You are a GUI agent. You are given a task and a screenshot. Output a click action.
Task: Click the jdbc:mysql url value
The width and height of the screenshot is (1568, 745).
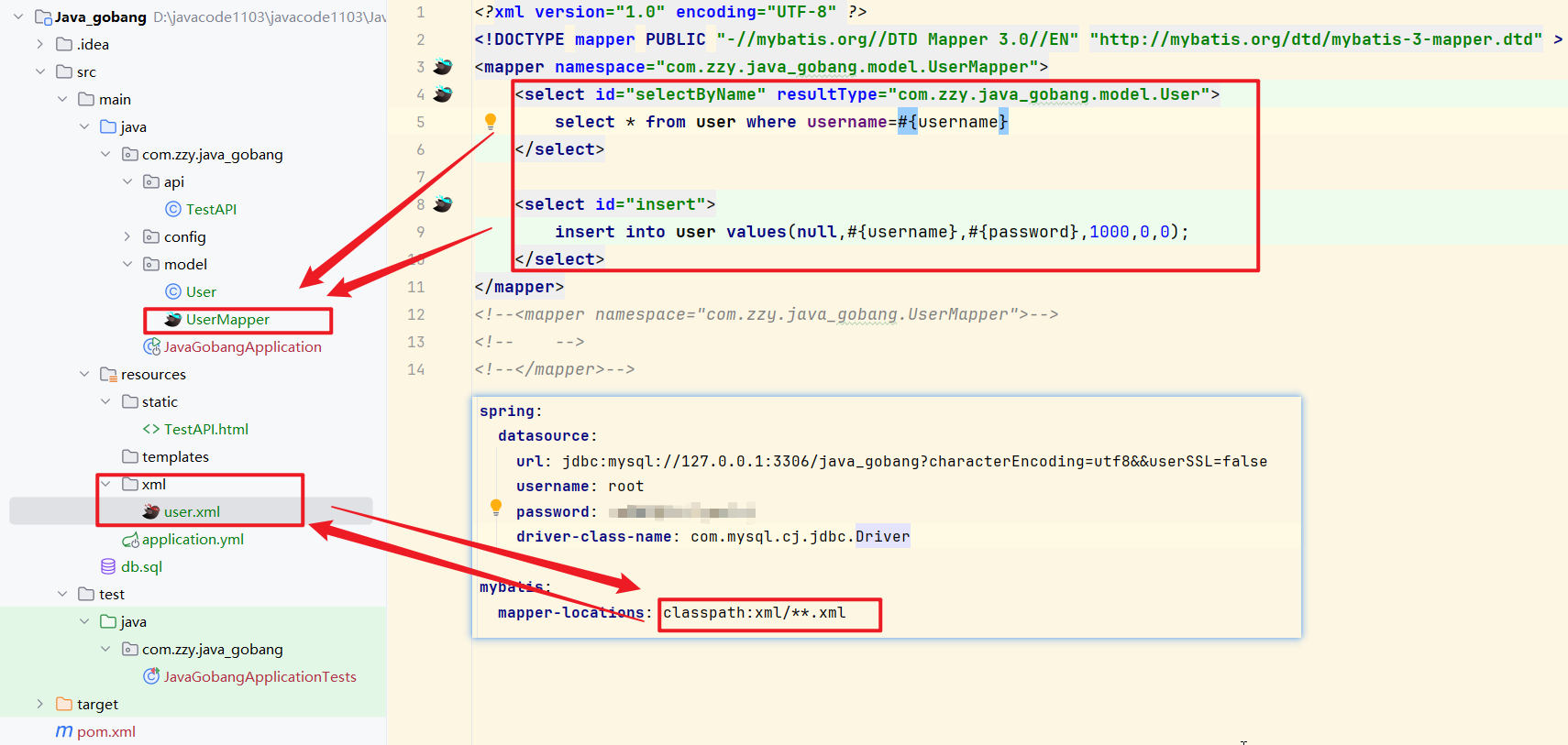coord(914,461)
